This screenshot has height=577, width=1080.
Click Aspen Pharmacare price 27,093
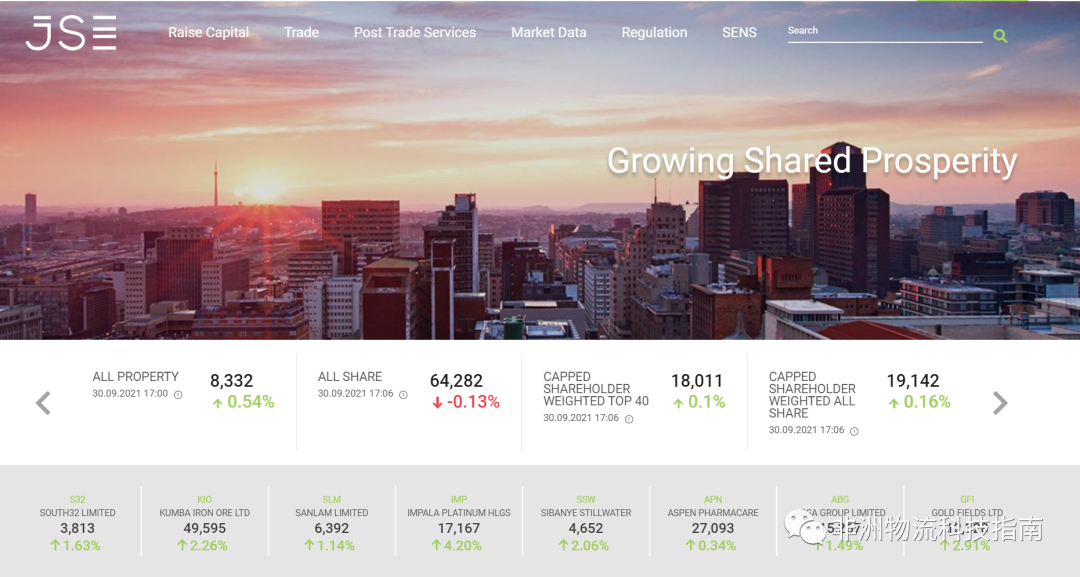click(713, 528)
